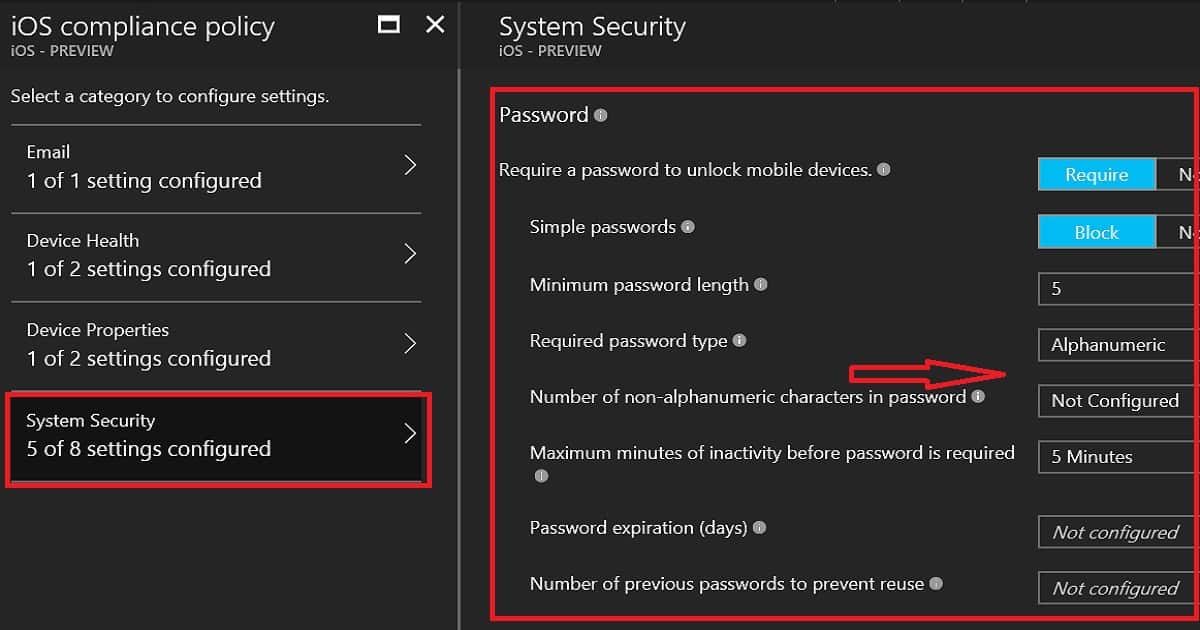Open the Required password type dropdown

pos(1119,344)
